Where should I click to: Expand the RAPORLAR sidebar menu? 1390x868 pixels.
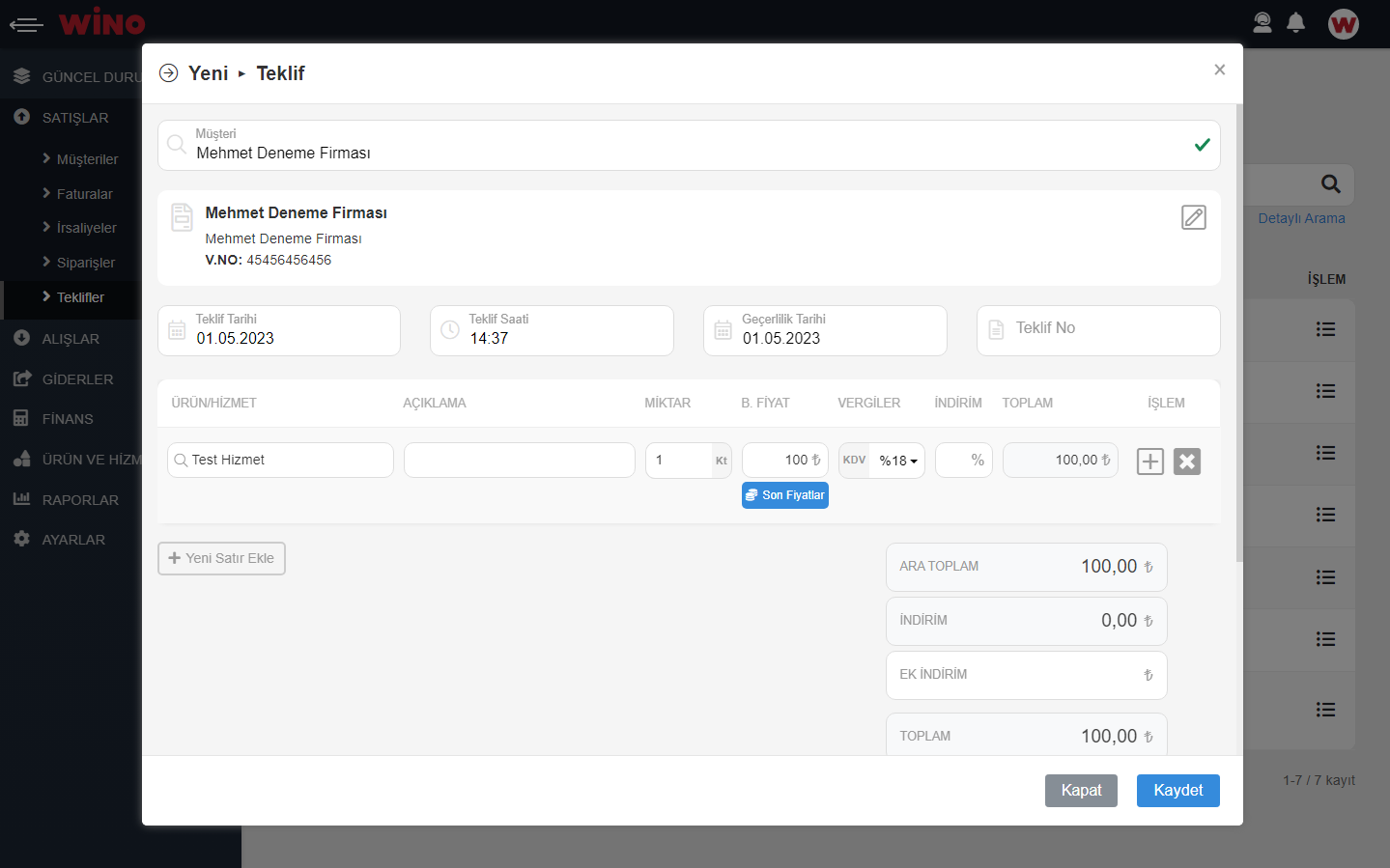(79, 500)
